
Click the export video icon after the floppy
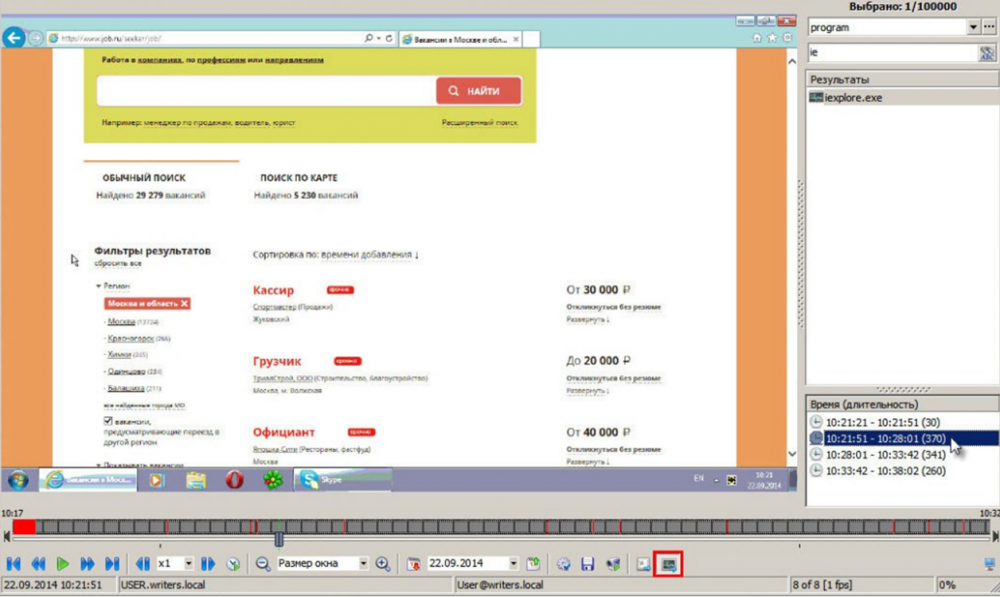613,564
